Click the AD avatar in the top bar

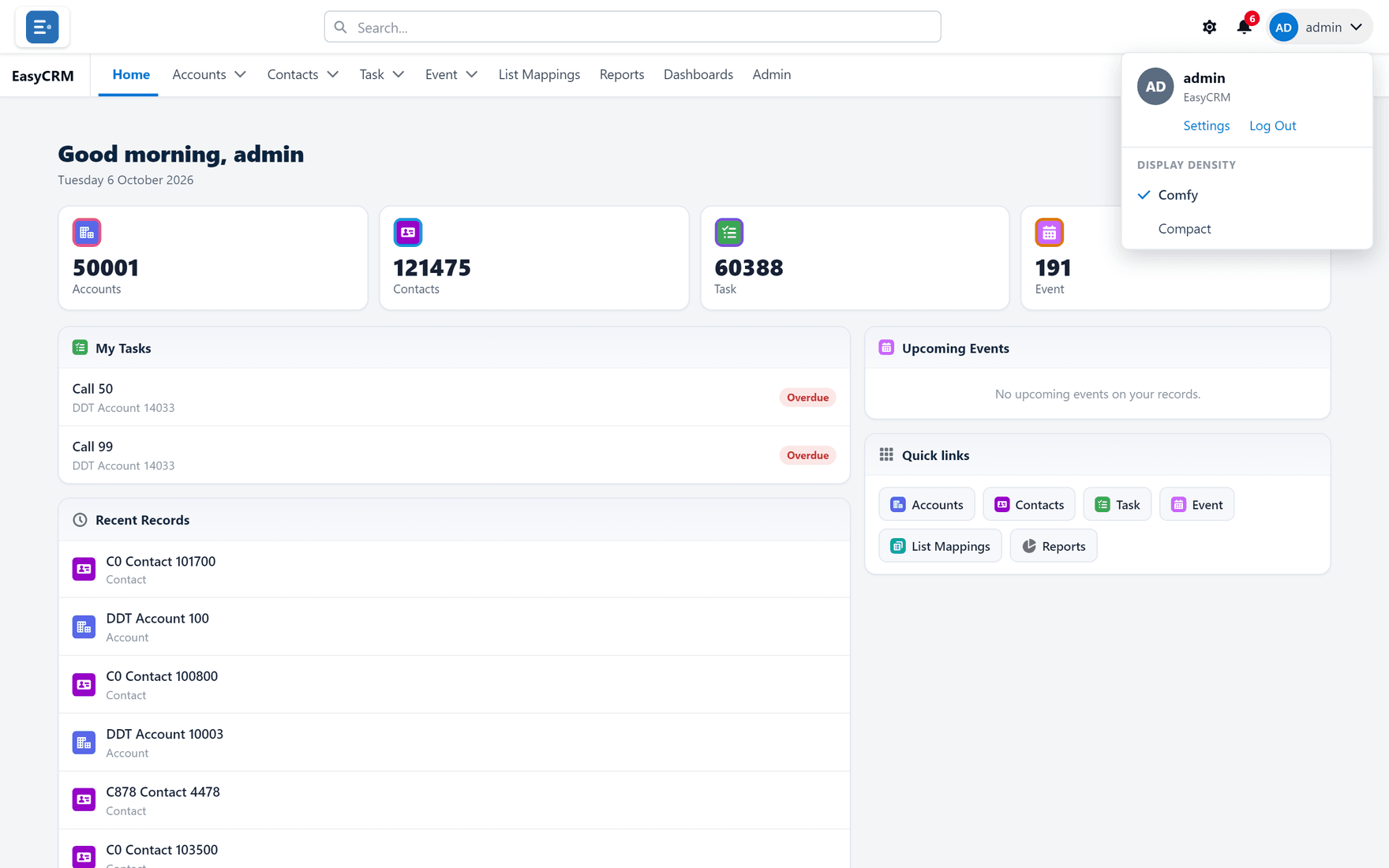click(1284, 27)
